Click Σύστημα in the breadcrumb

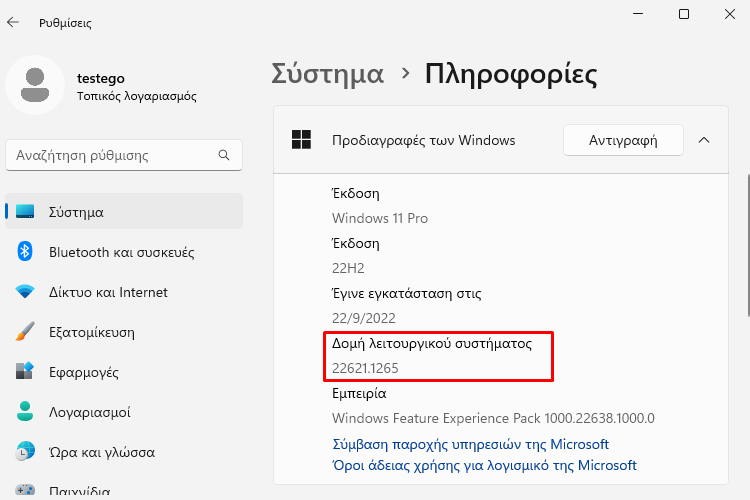[328, 75]
